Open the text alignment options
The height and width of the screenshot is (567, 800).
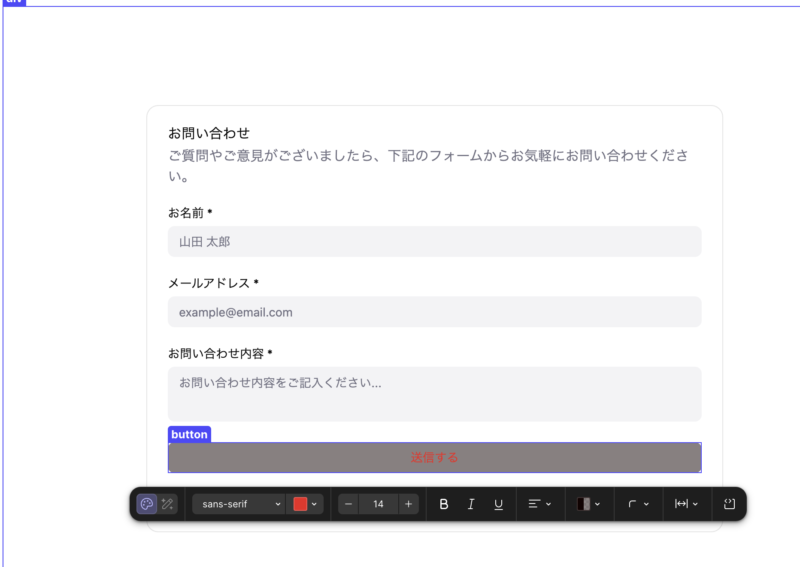coord(540,504)
